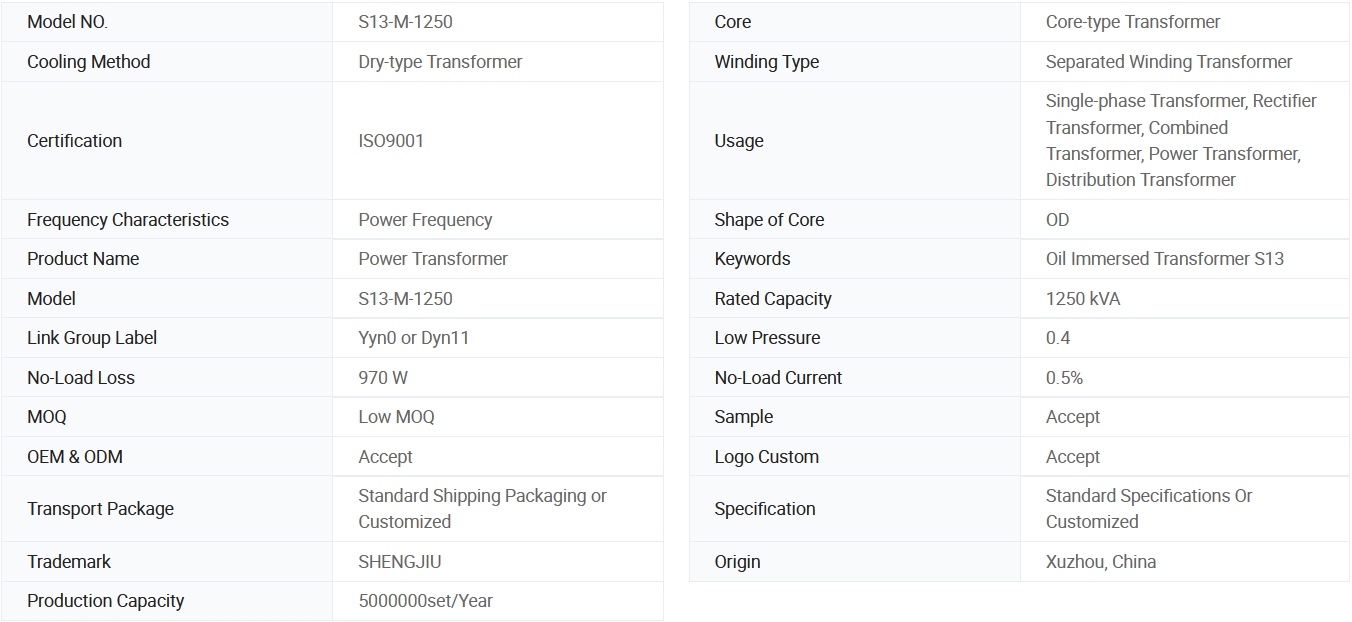Screen dimensions: 1352x622
Task: Click the Yyn0 or Dyn11 link group value
Action: (x=413, y=338)
